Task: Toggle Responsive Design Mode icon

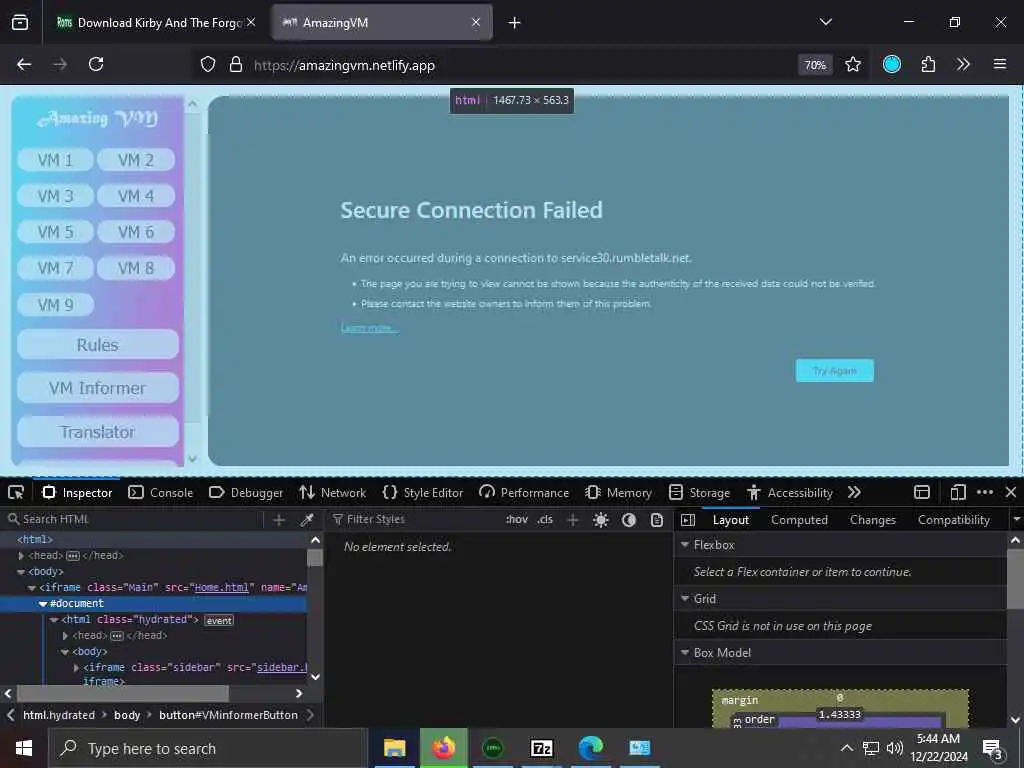Action: click(x=958, y=492)
